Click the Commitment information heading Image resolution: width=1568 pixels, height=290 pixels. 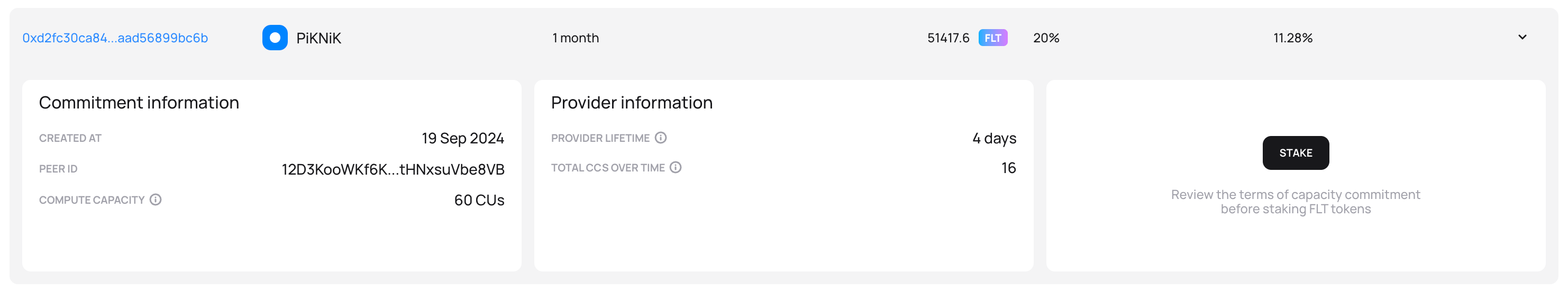(x=139, y=102)
